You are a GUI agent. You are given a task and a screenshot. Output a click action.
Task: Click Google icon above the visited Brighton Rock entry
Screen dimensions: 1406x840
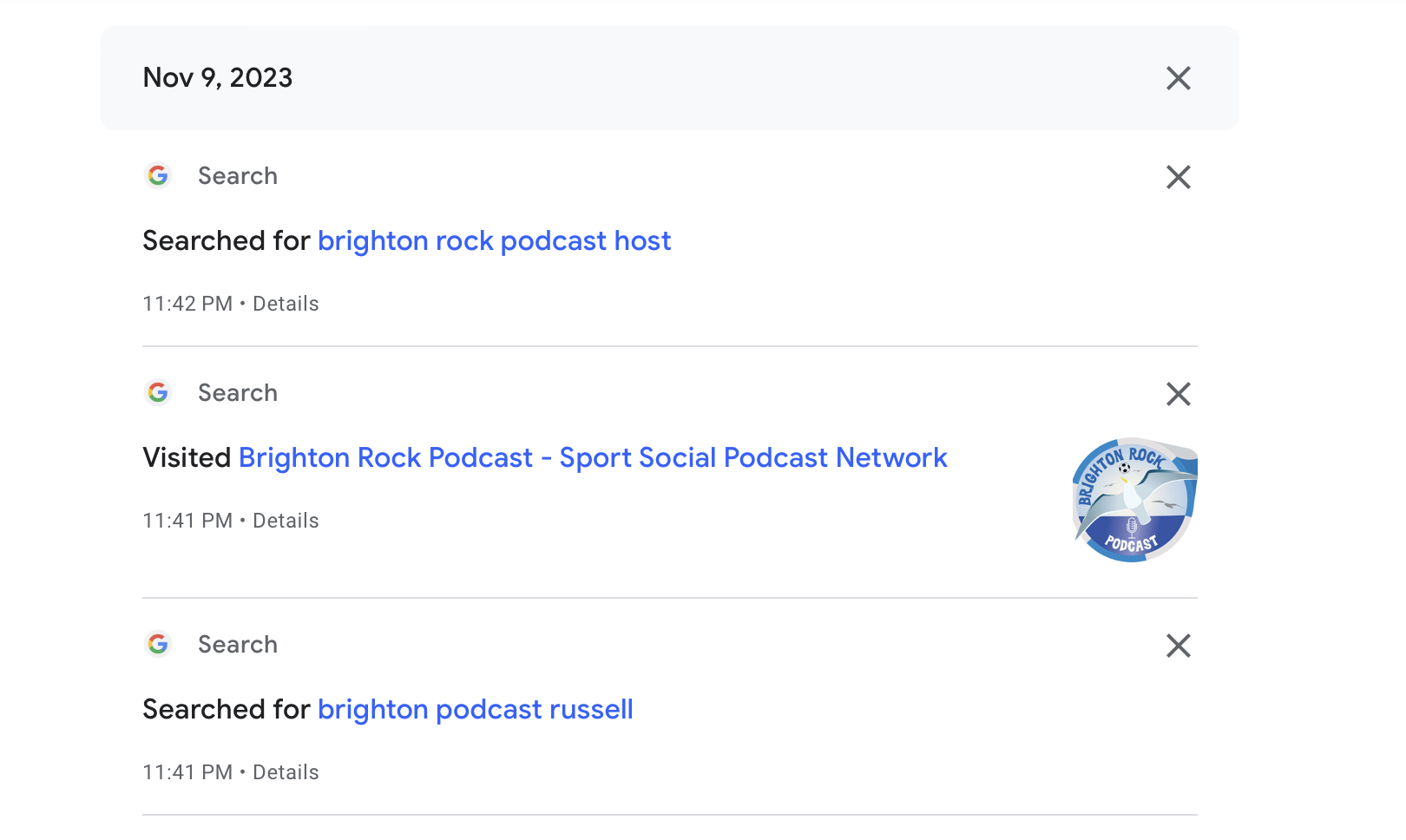point(158,393)
